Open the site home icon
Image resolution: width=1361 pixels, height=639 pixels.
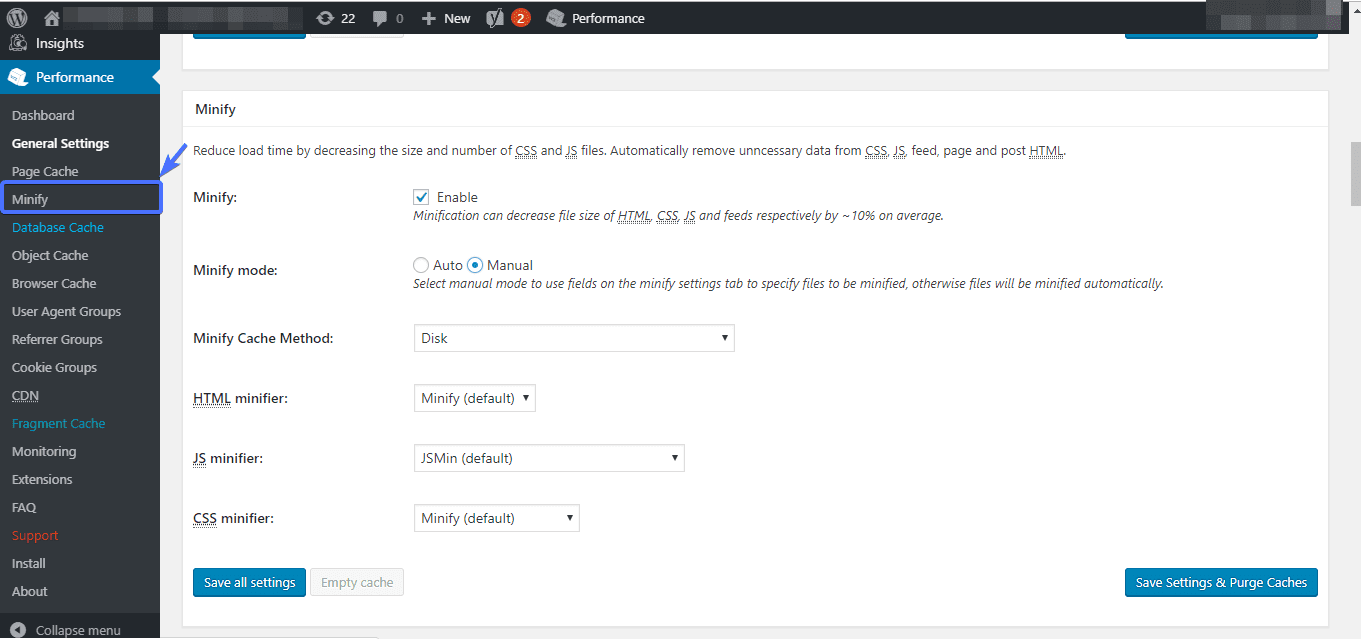tap(53, 18)
